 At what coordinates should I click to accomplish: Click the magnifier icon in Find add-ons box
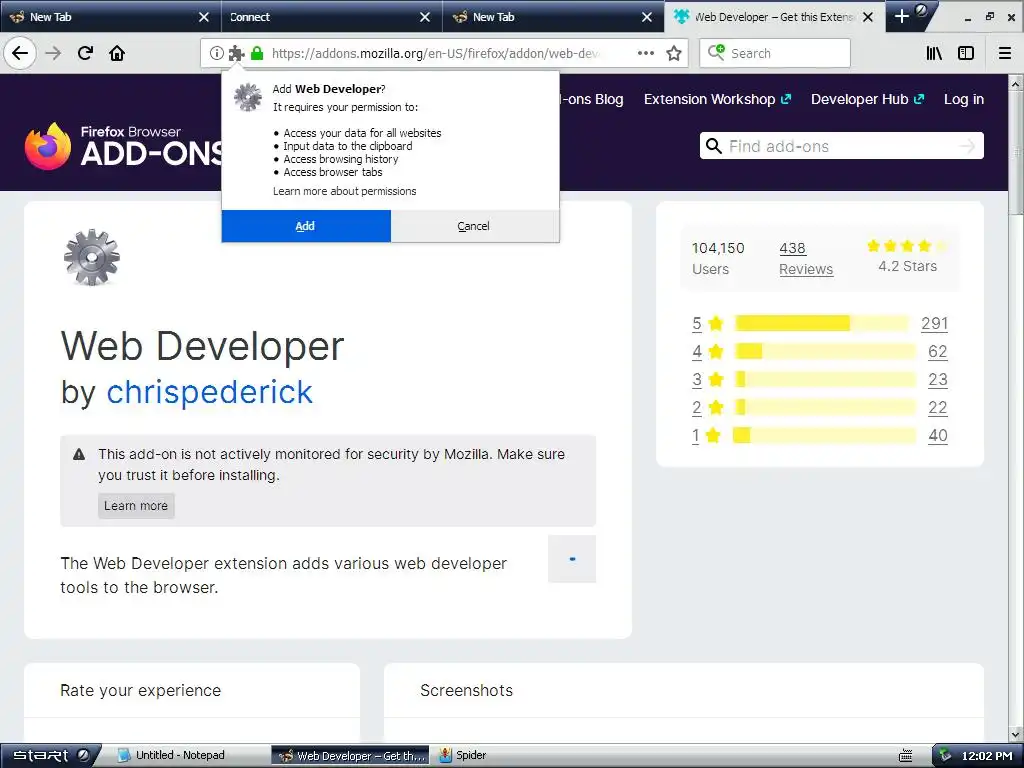point(714,146)
